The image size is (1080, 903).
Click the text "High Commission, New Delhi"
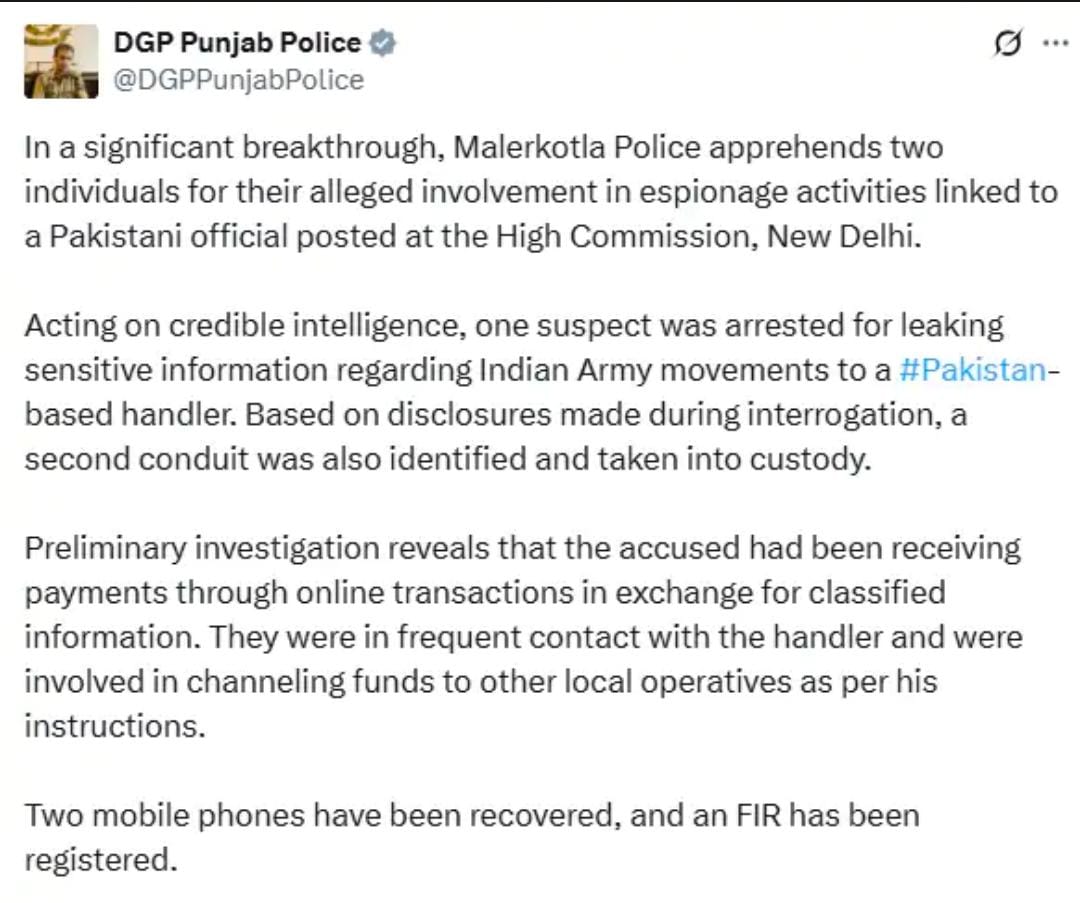[x=708, y=236]
